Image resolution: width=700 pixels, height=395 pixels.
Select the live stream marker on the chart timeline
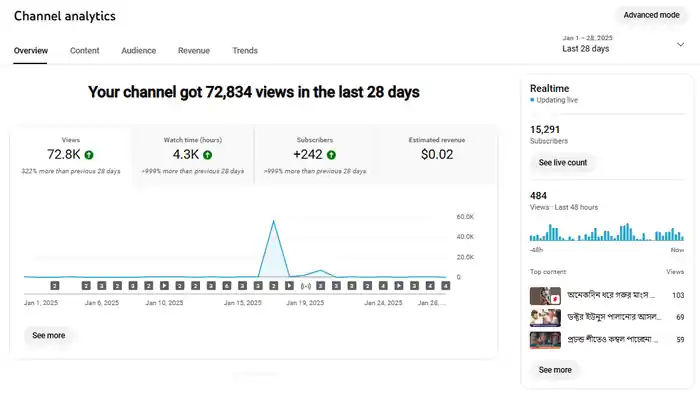tap(305, 286)
